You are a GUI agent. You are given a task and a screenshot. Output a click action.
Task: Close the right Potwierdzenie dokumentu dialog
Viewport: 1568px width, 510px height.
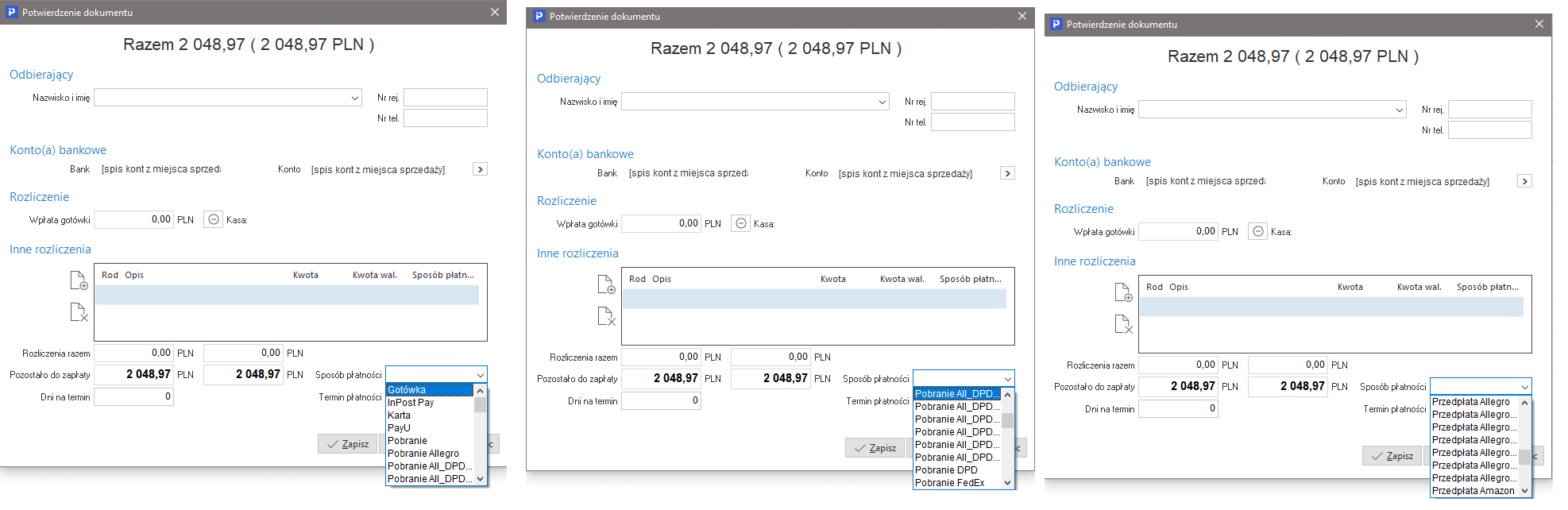[1539, 24]
